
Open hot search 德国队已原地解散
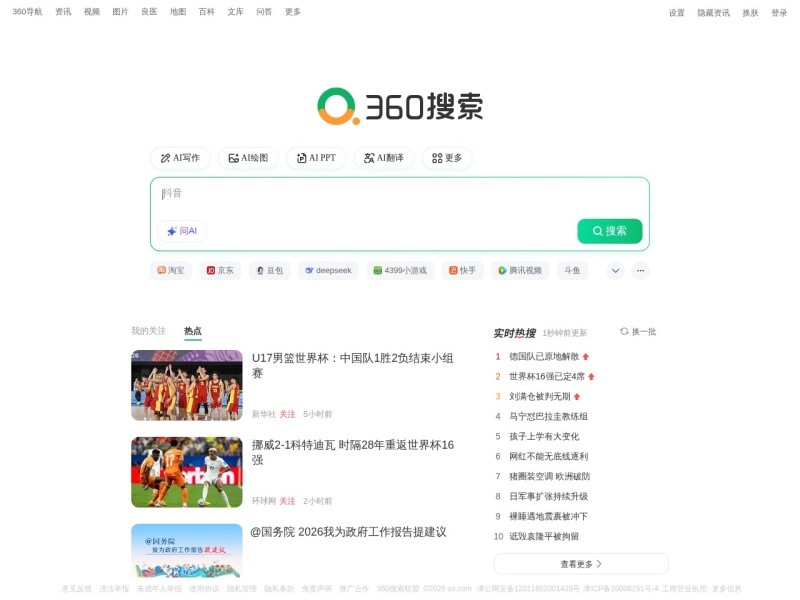[544, 357]
